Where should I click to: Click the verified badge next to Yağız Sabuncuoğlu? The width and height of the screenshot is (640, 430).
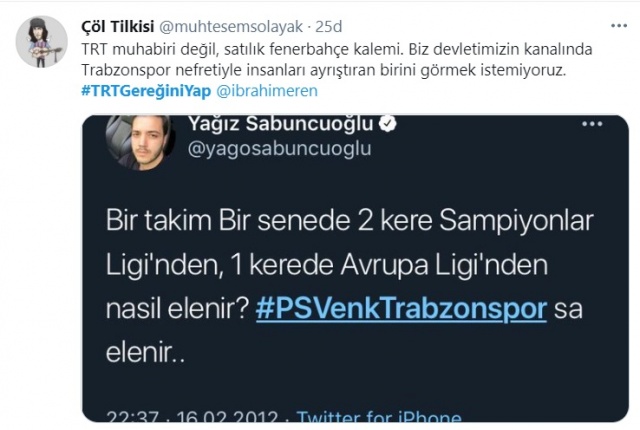pos(388,124)
